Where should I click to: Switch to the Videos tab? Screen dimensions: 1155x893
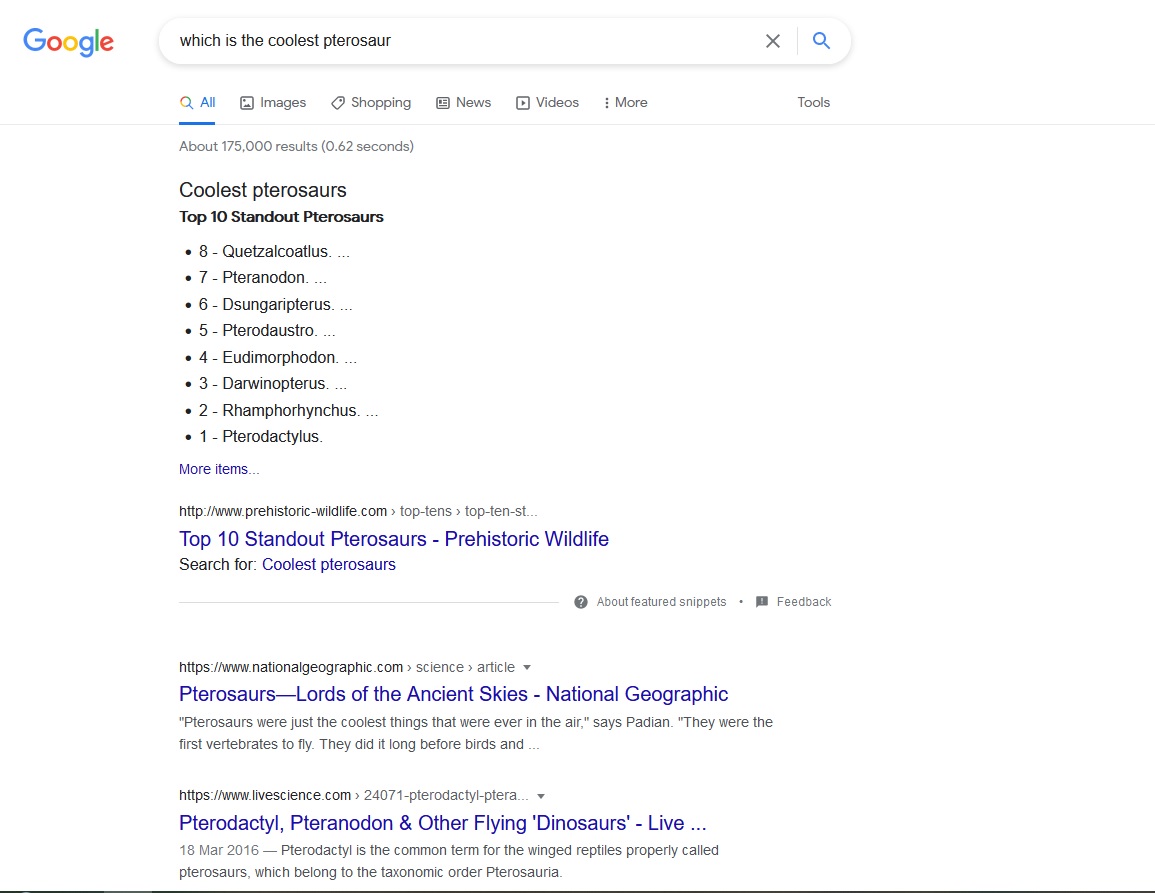pos(547,102)
